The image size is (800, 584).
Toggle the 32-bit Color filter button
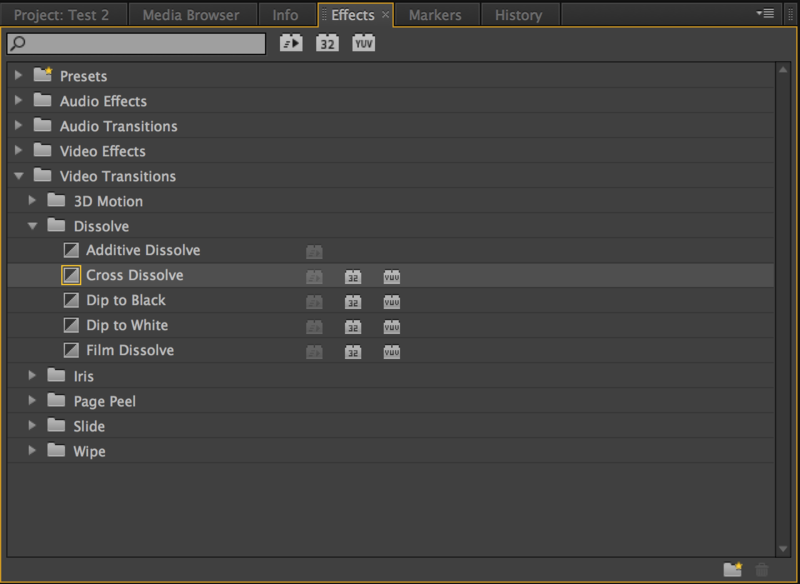327,43
